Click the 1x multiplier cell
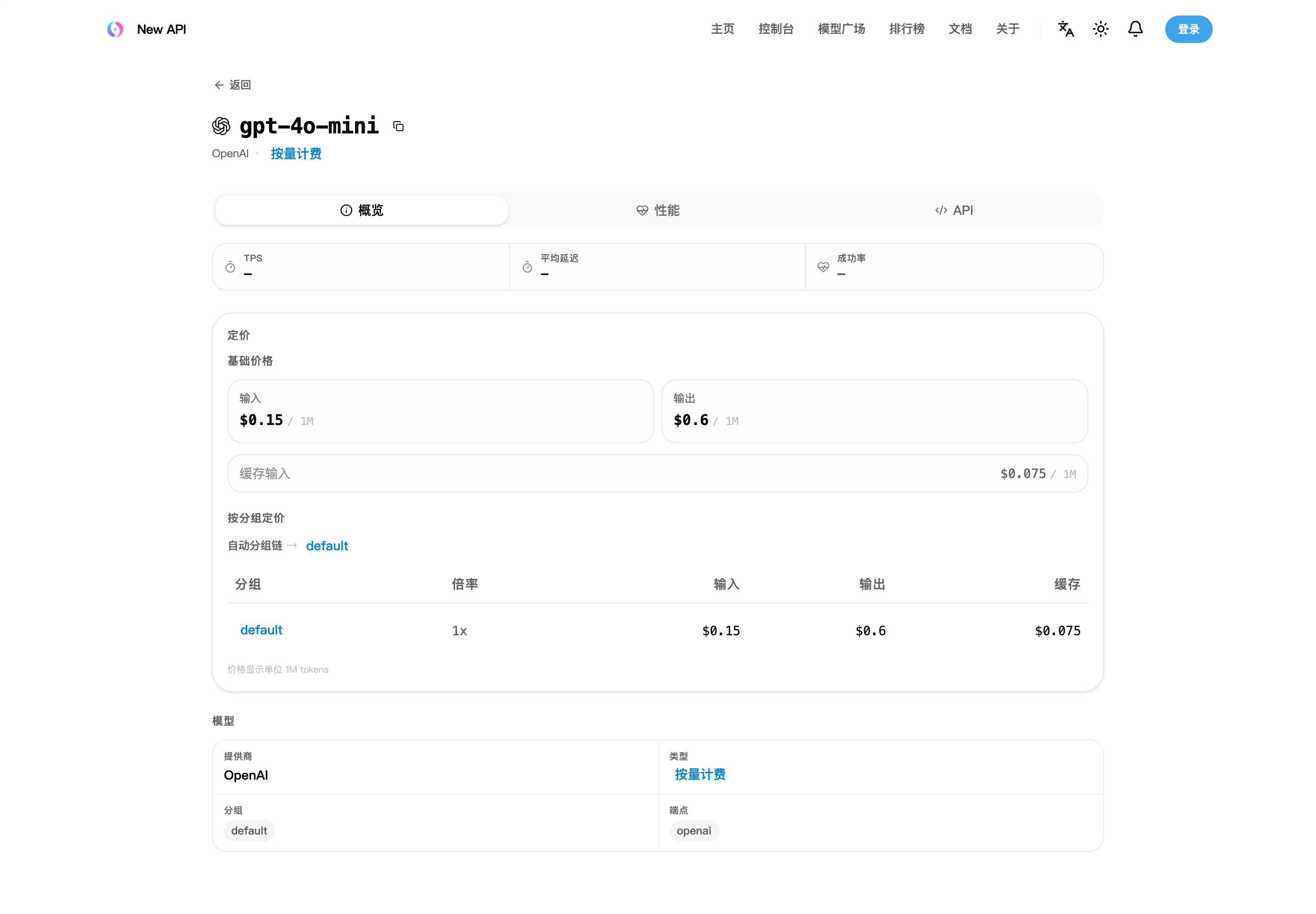Screen dimensions: 1316x914 tap(459, 631)
